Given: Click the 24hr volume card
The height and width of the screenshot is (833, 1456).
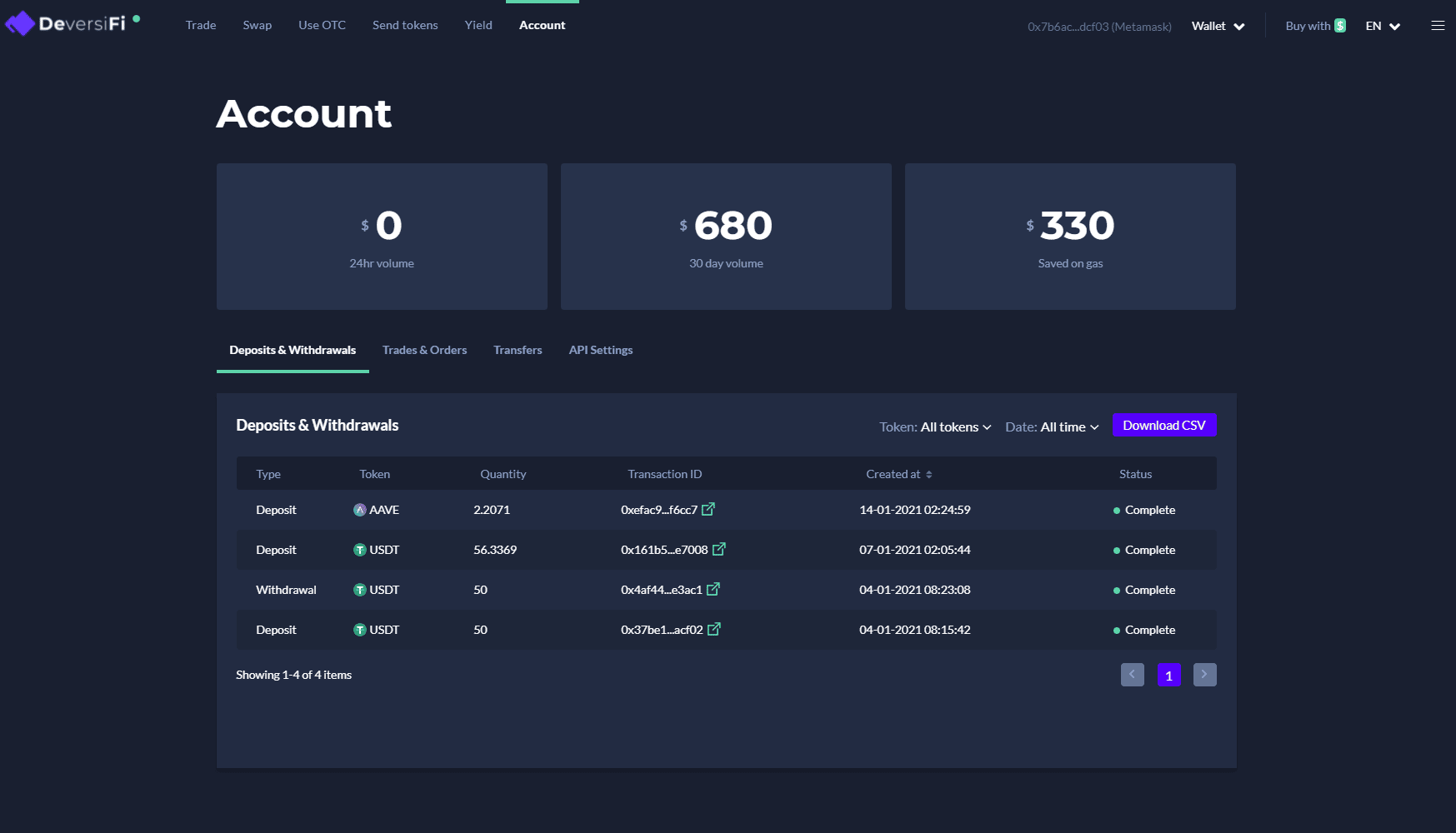Looking at the screenshot, I should tap(382, 237).
